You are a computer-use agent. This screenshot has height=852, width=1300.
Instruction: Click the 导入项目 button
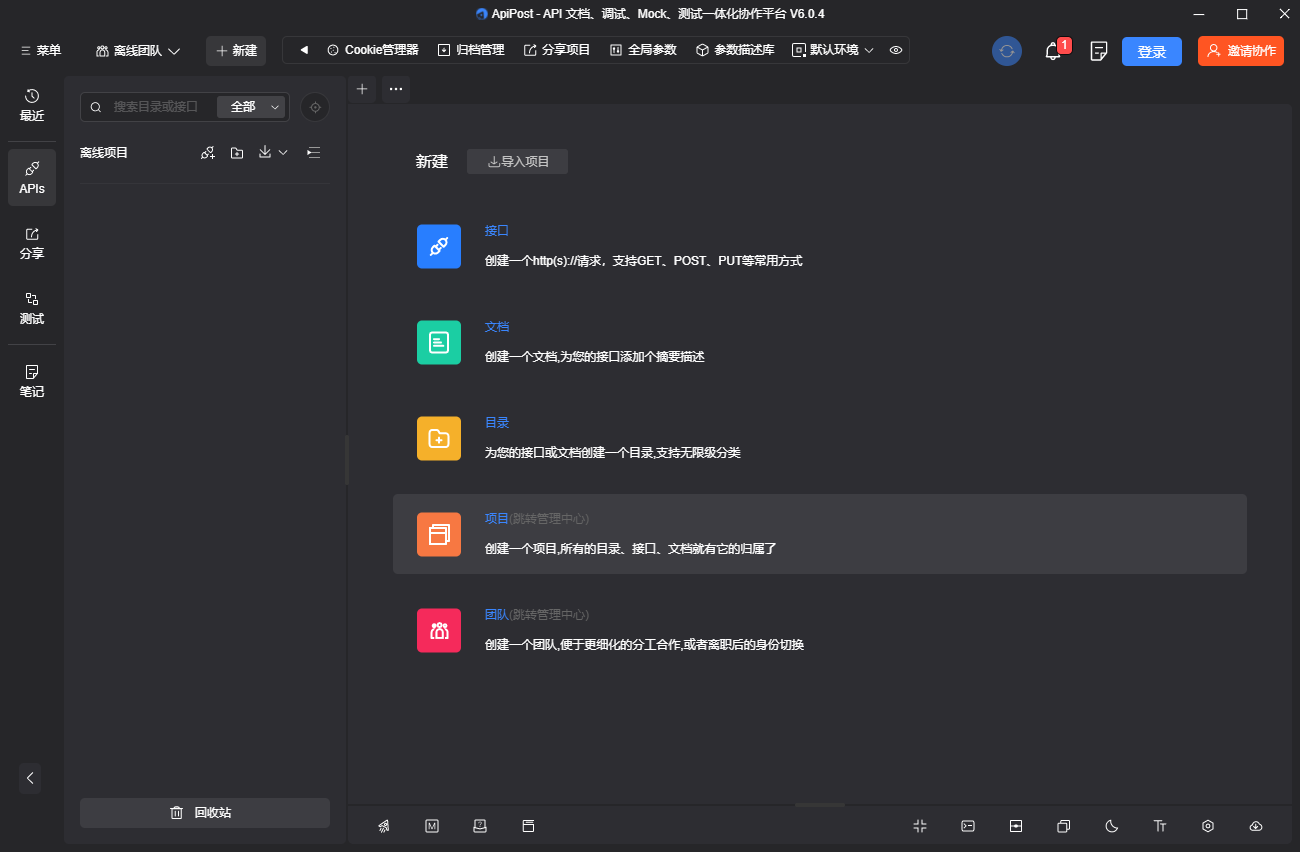(x=517, y=161)
